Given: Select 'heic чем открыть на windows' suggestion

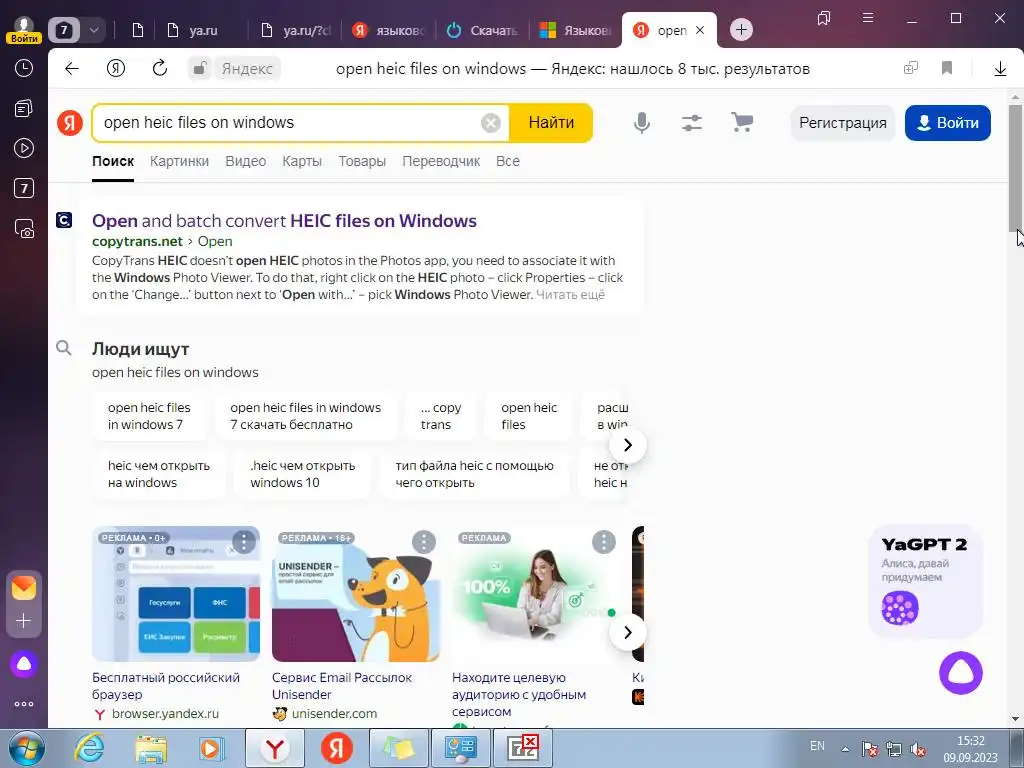Looking at the screenshot, I should [x=159, y=474].
